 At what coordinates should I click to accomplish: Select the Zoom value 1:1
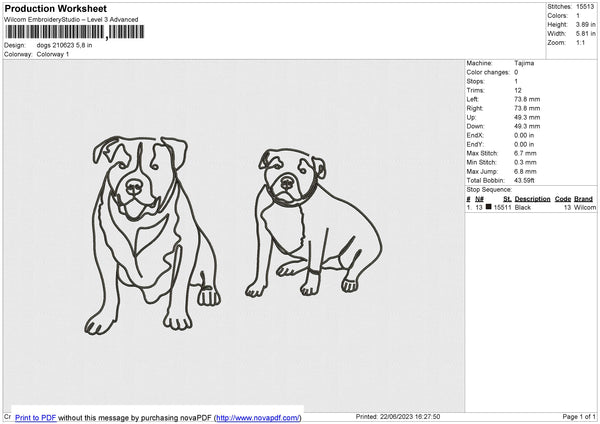click(580, 42)
